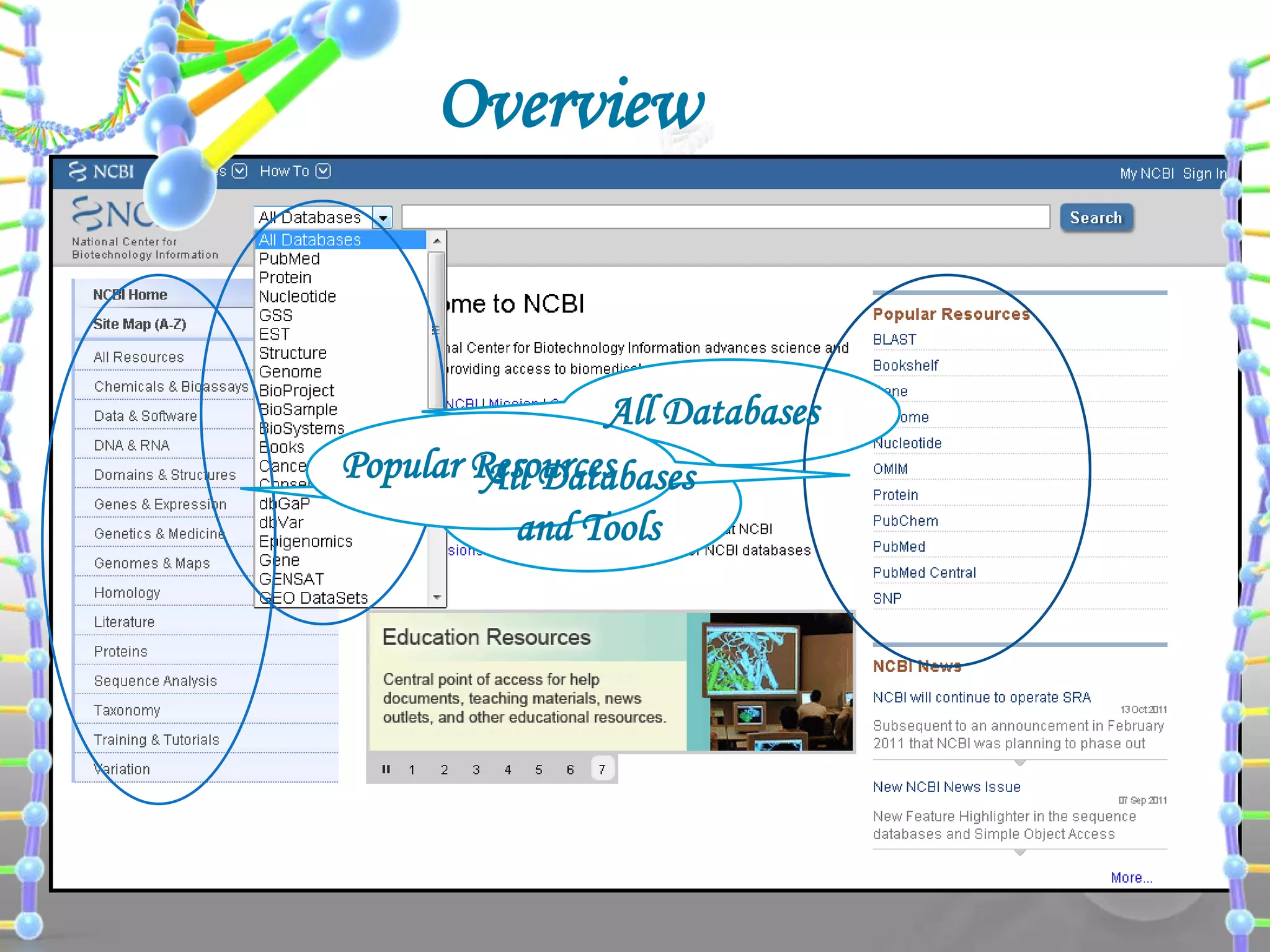
Task: Open SNP in Popular Resources
Action: coord(887,599)
